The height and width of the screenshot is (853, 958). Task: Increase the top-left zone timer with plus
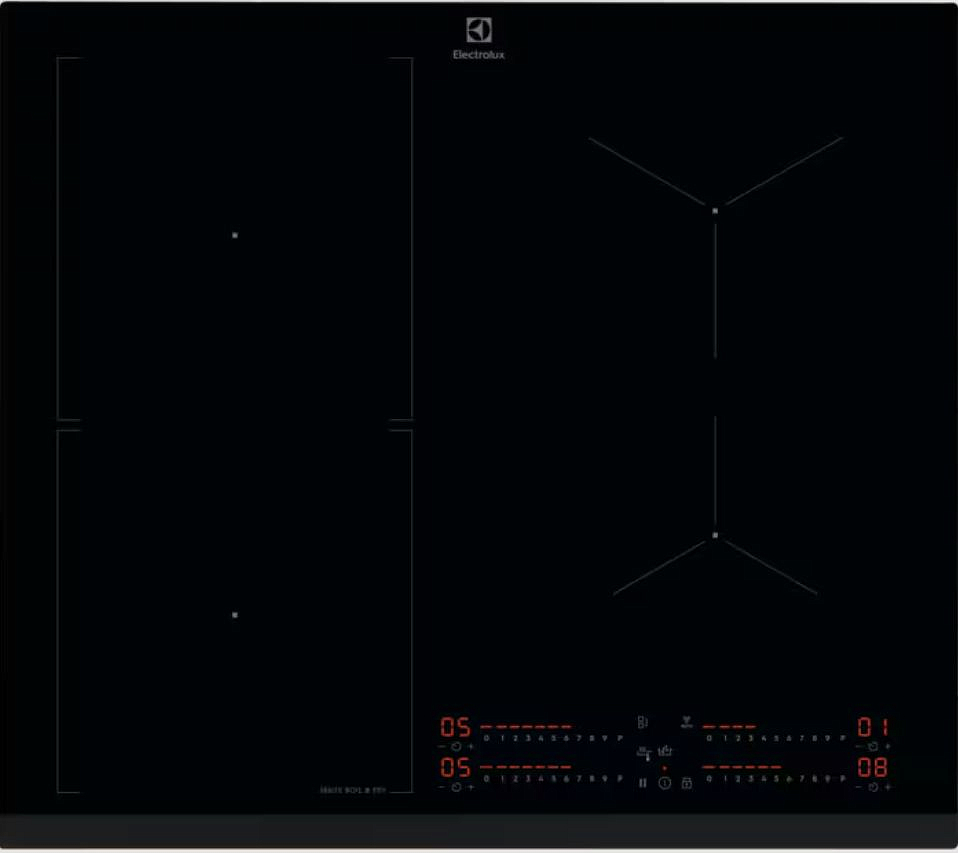(471, 746)
